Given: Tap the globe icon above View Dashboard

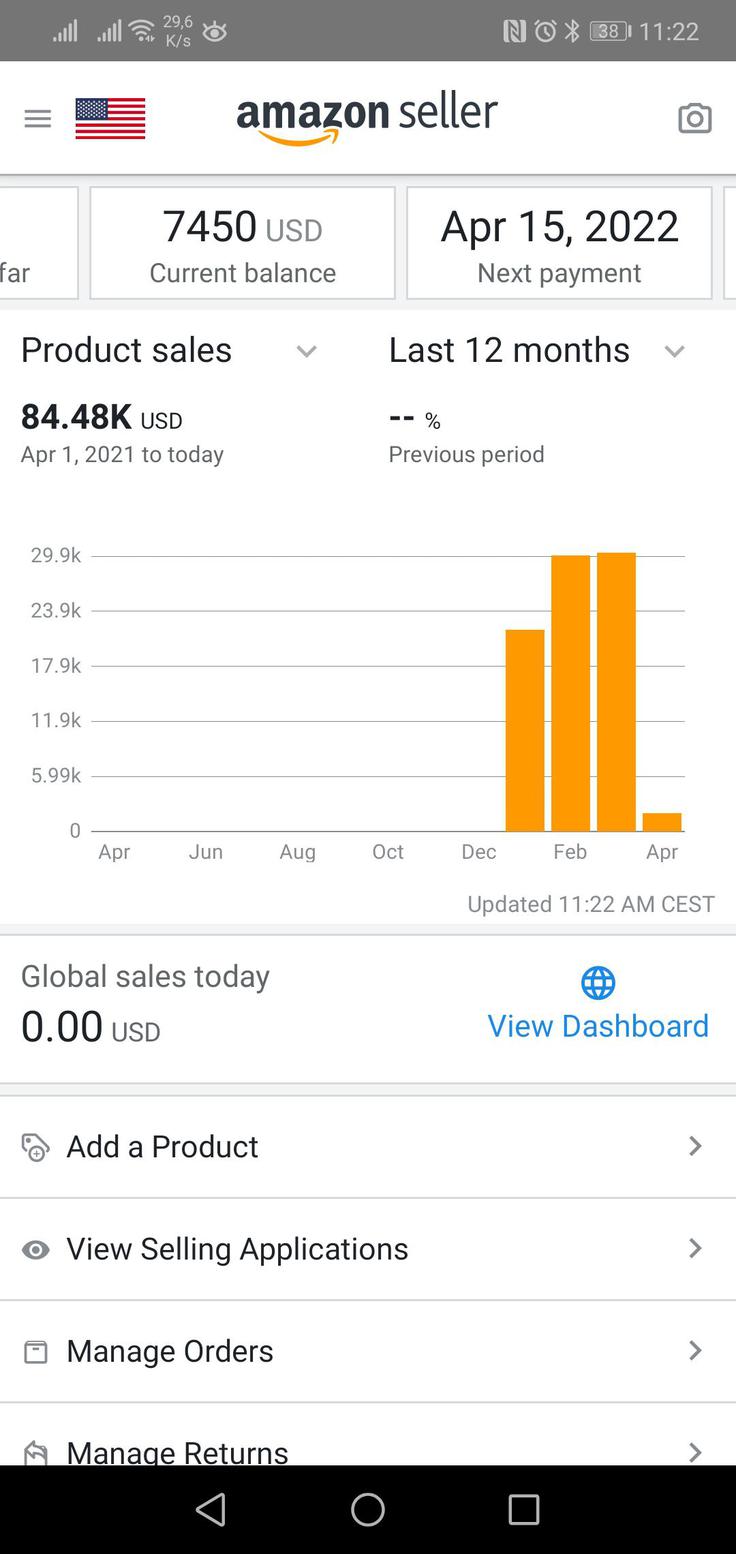Looking at the screenshot, I should coord(598,983).
